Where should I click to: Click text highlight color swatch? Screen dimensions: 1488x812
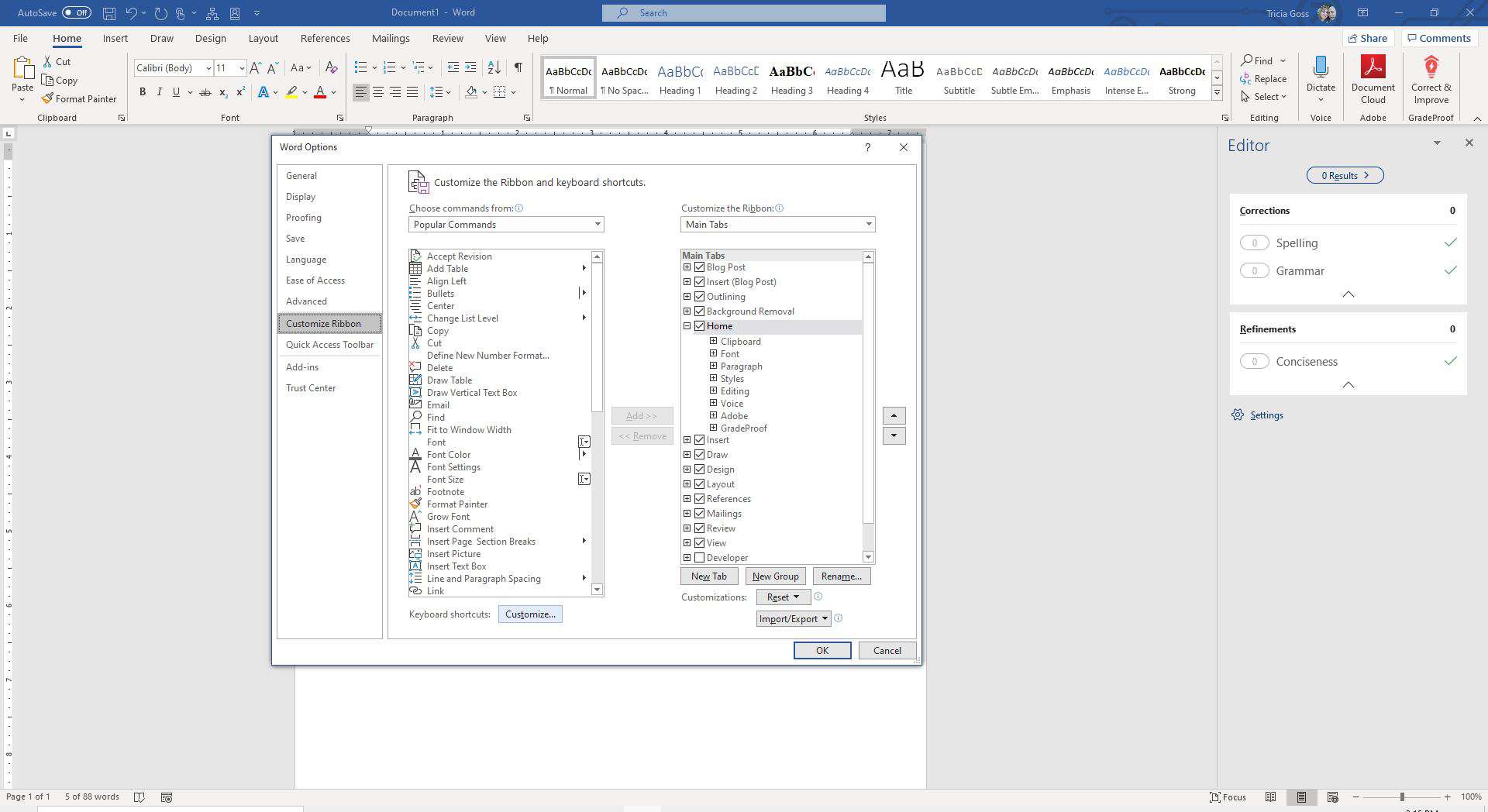click(291, 92)
